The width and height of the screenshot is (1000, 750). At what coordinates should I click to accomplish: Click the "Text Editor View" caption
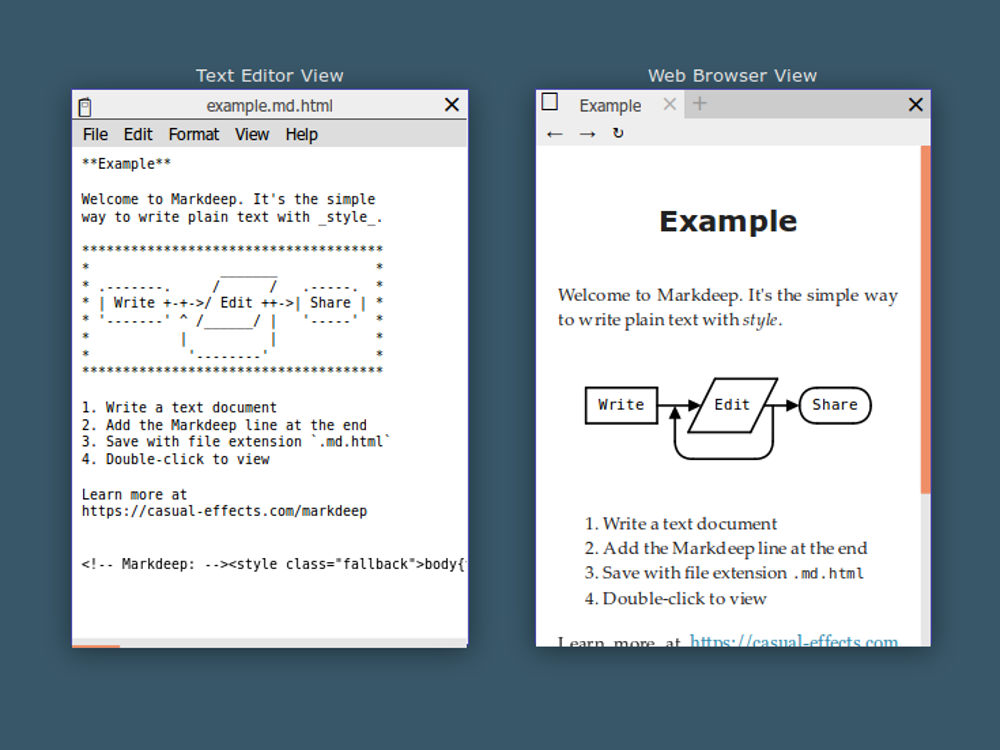(270, 76)
